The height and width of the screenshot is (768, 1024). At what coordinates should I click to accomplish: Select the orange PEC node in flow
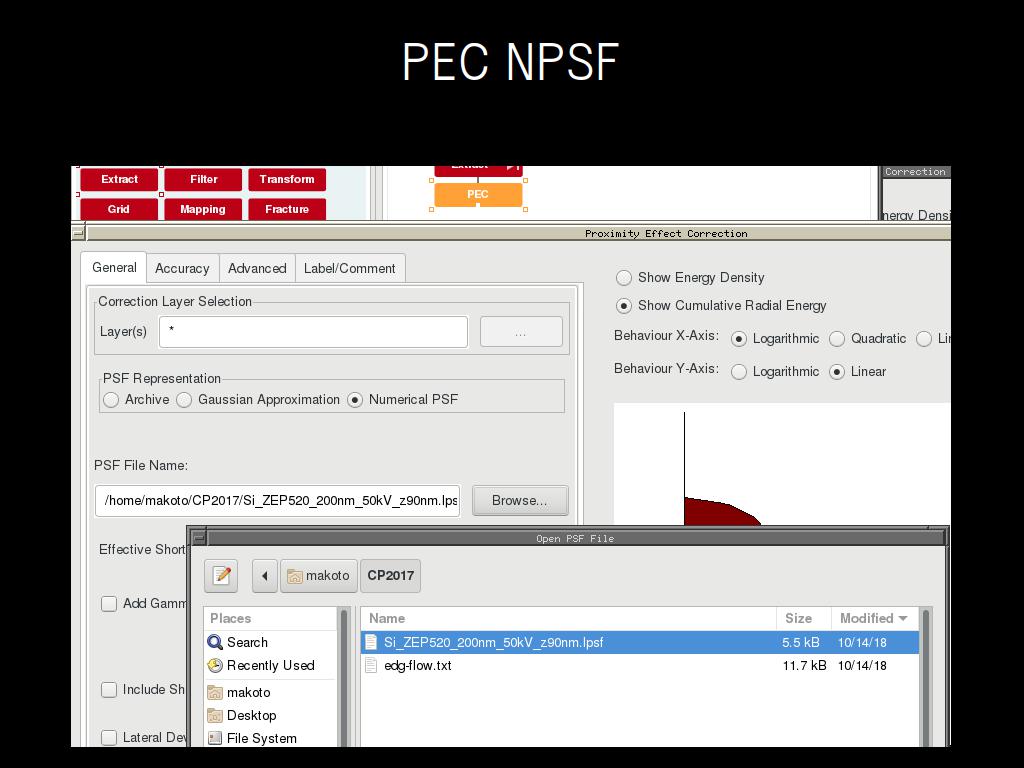478,194
